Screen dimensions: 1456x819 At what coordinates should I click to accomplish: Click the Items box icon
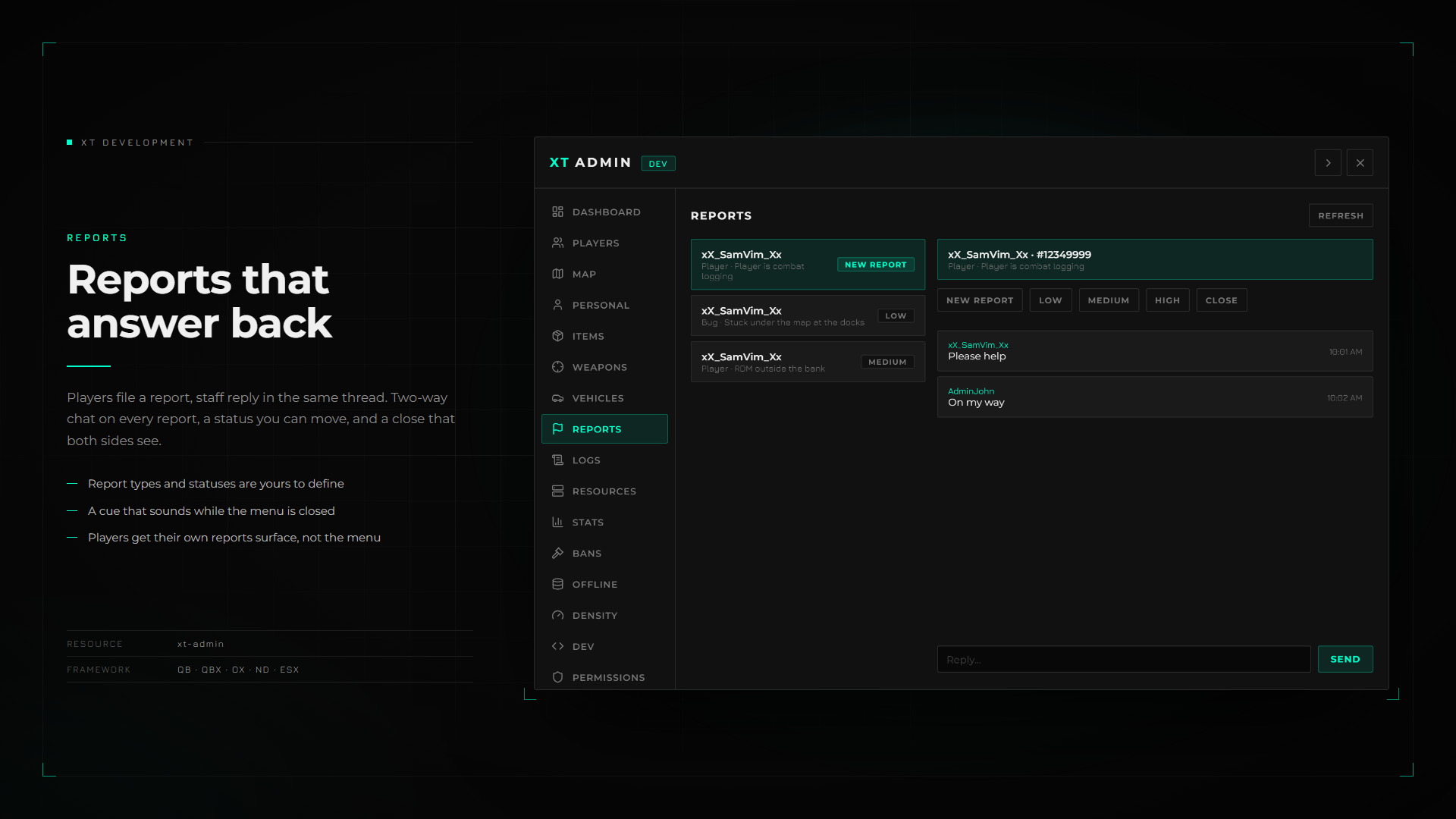click(557, 336)
